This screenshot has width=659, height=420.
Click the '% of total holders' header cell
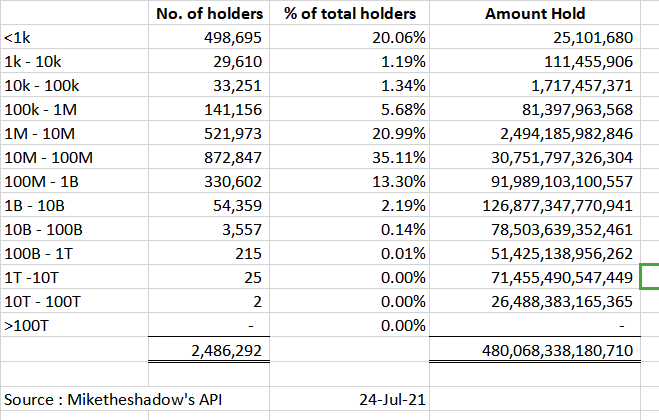tap(349, 13)
